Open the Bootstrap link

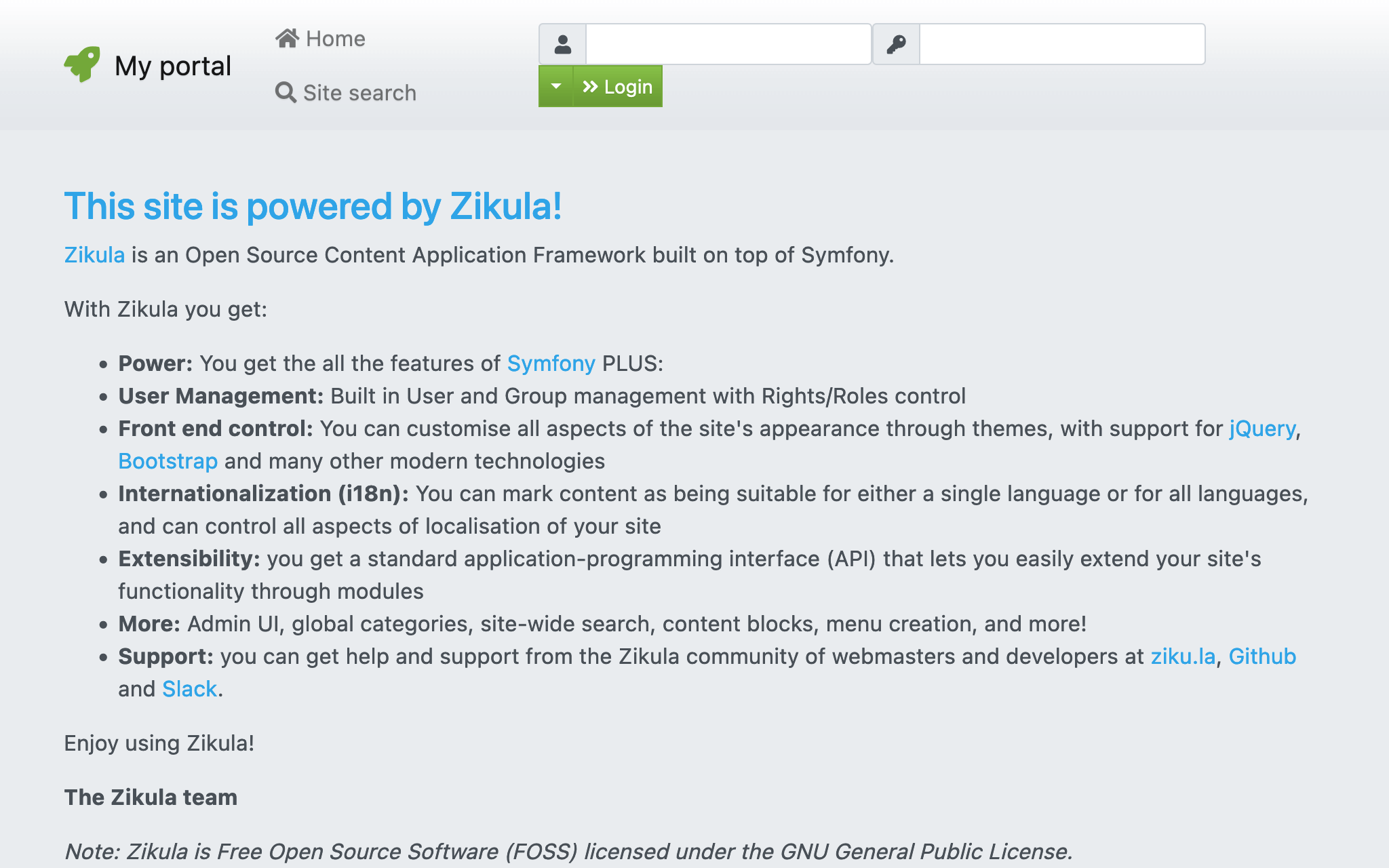tap(168, 461)
